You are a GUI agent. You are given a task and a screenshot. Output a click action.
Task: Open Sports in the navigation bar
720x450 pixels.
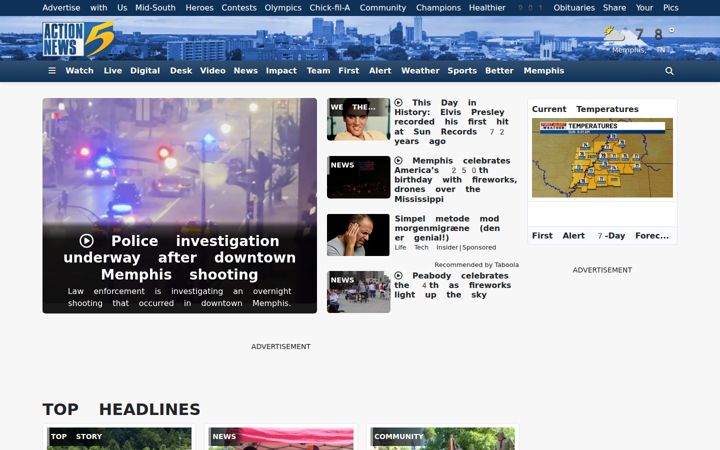tap(462, 71)
